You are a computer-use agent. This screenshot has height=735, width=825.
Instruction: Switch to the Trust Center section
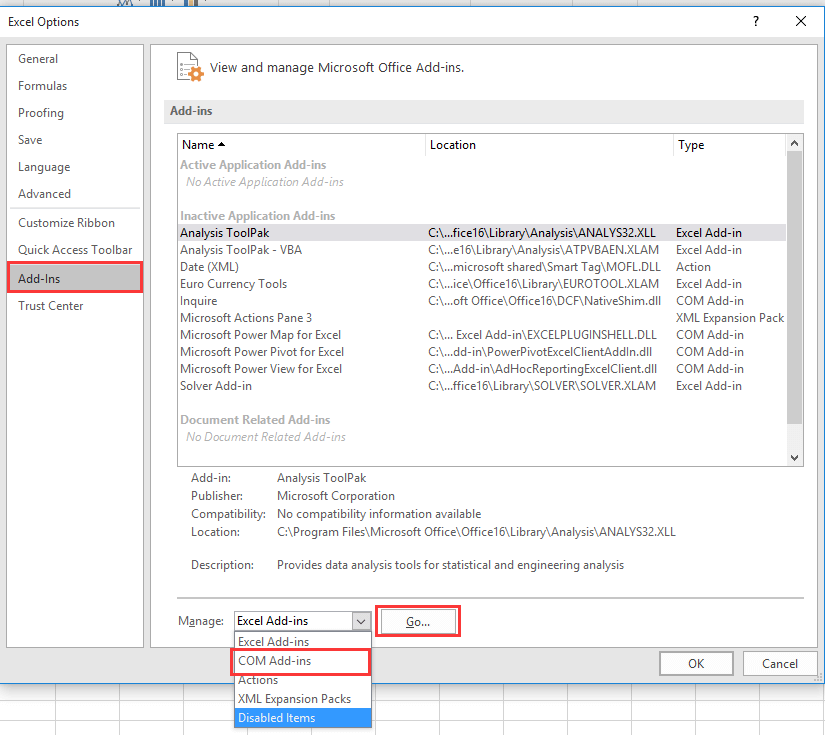(50, 305)
